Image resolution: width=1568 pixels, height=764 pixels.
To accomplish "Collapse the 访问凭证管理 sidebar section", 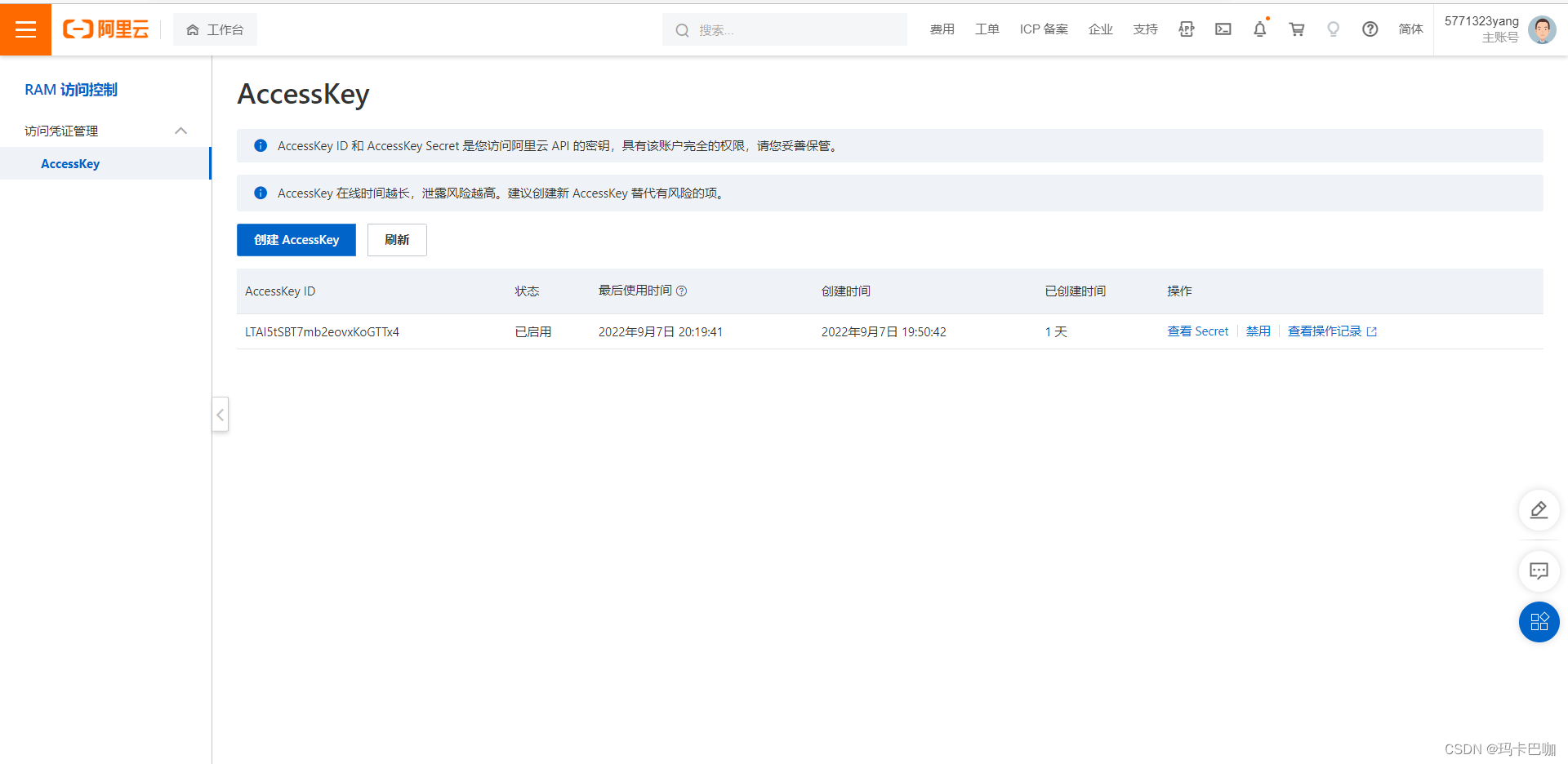I will point(180,131).
